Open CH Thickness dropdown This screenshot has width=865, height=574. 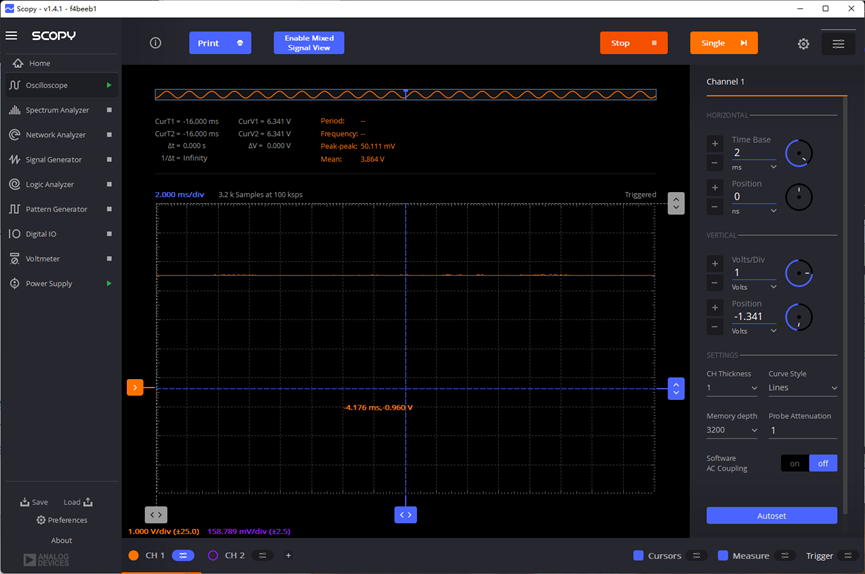tap(732, 388)
